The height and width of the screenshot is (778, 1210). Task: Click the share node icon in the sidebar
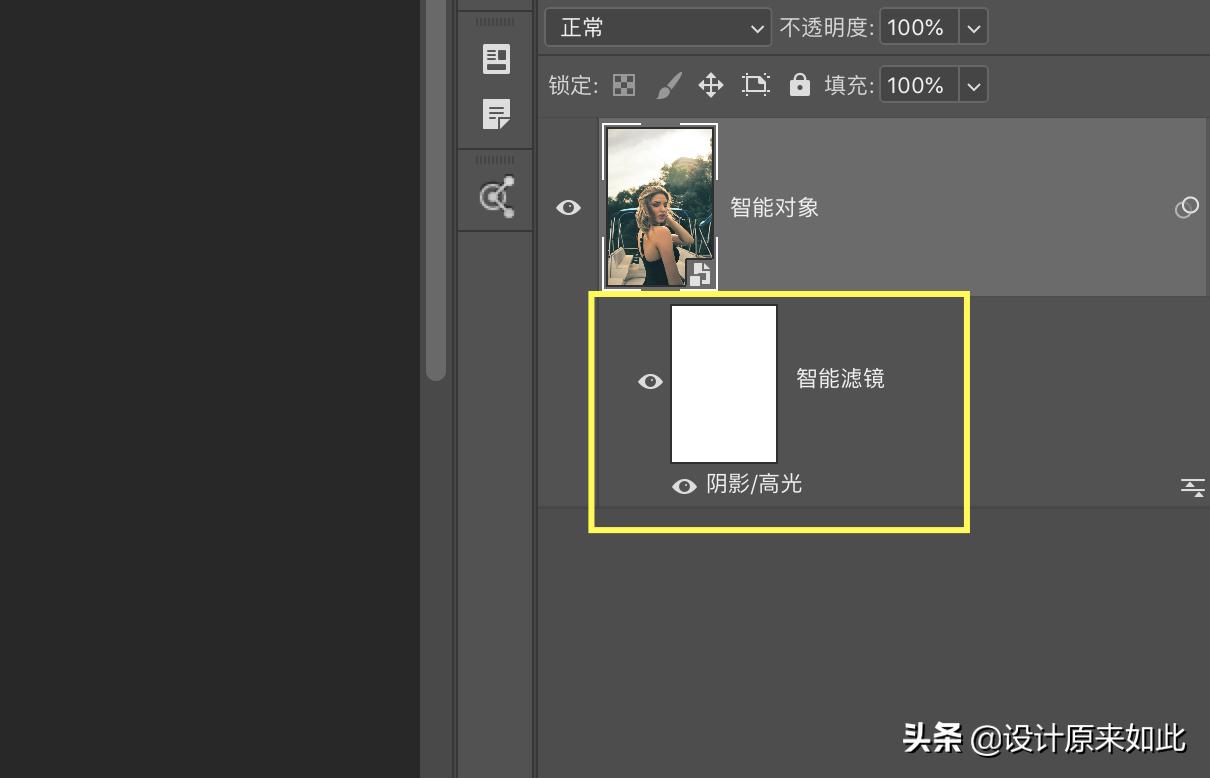[x=495, y=194]
